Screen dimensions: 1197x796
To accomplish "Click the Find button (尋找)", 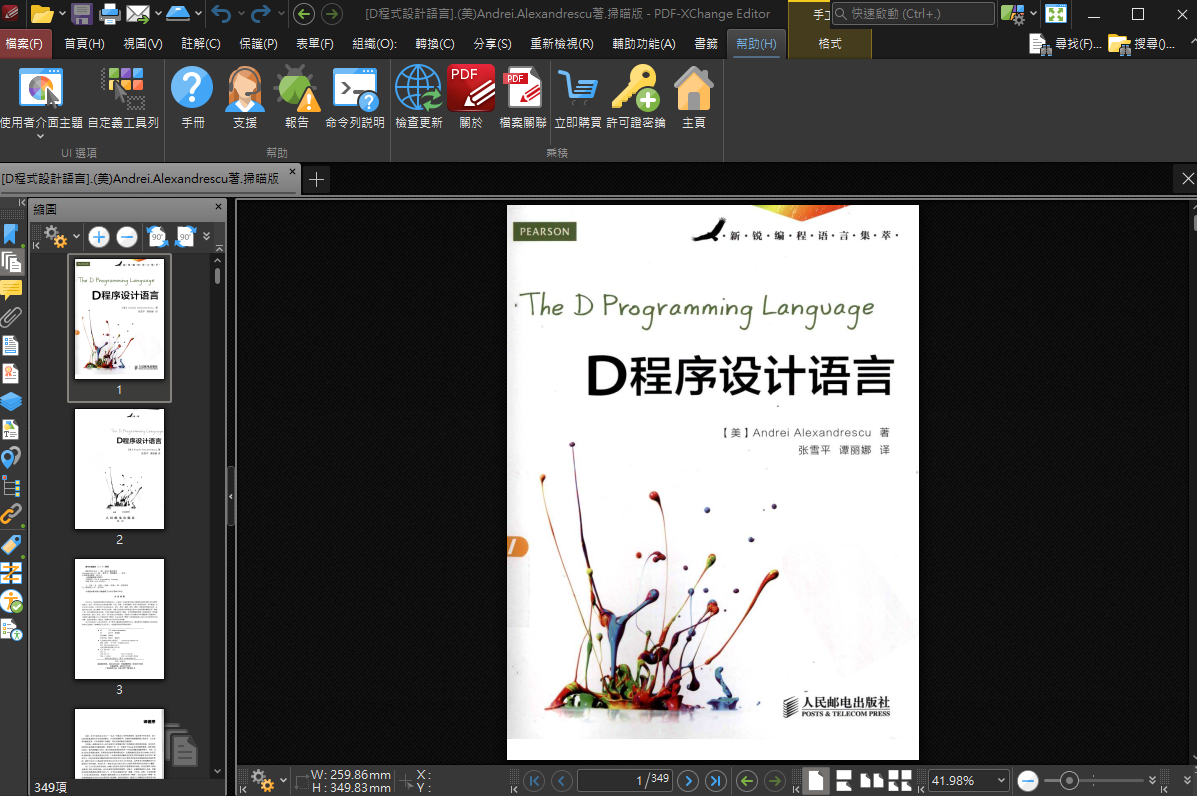I will coord(1065,44).
